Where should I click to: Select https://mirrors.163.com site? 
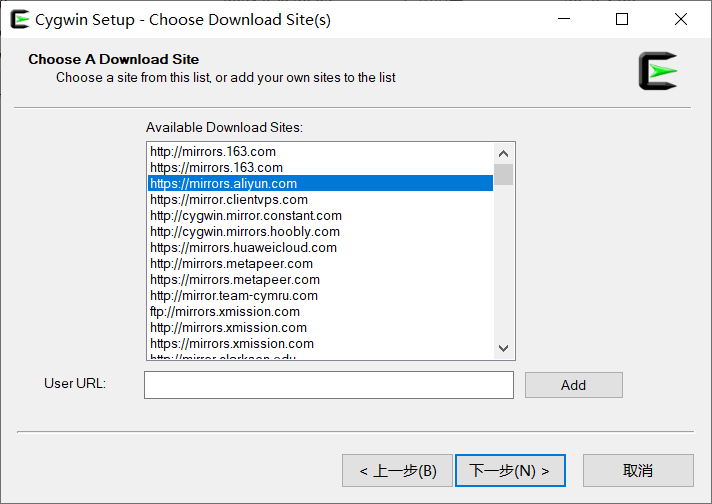pyautogui.click(x=320, y=168)
